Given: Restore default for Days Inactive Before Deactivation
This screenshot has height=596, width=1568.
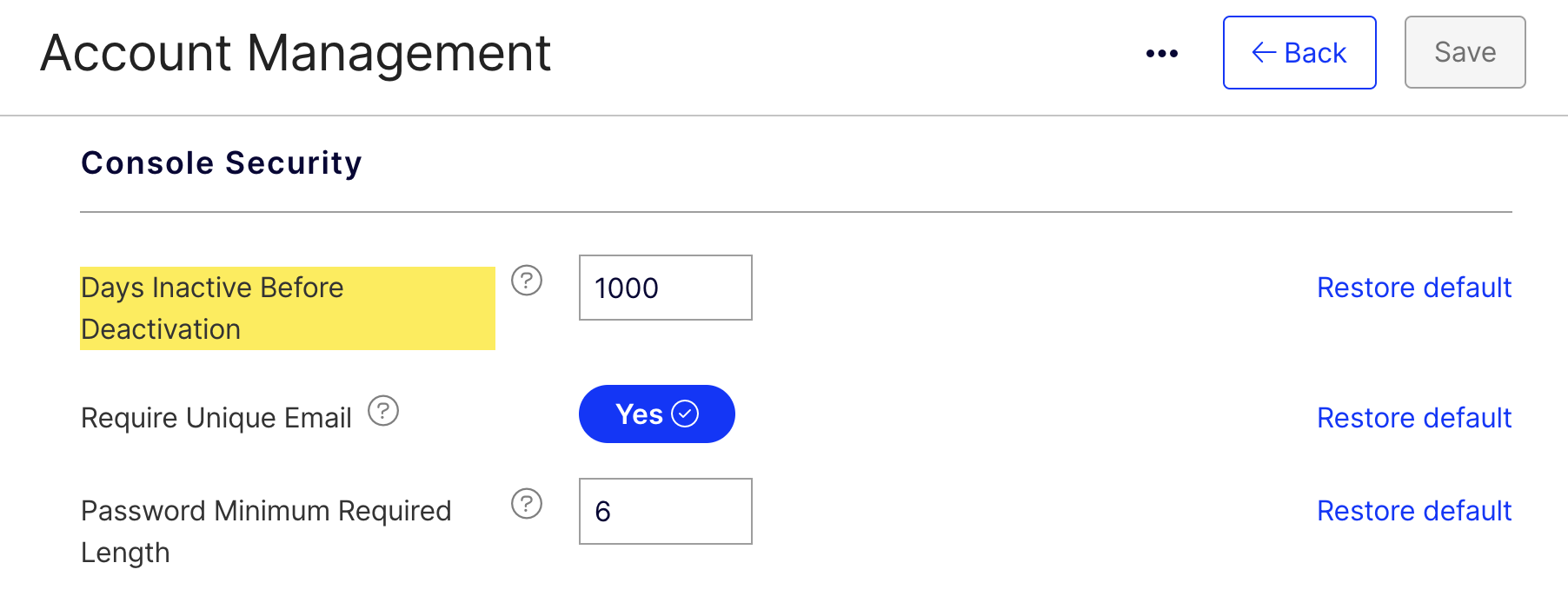Looking at the screenshot, I should point(1414,288).
